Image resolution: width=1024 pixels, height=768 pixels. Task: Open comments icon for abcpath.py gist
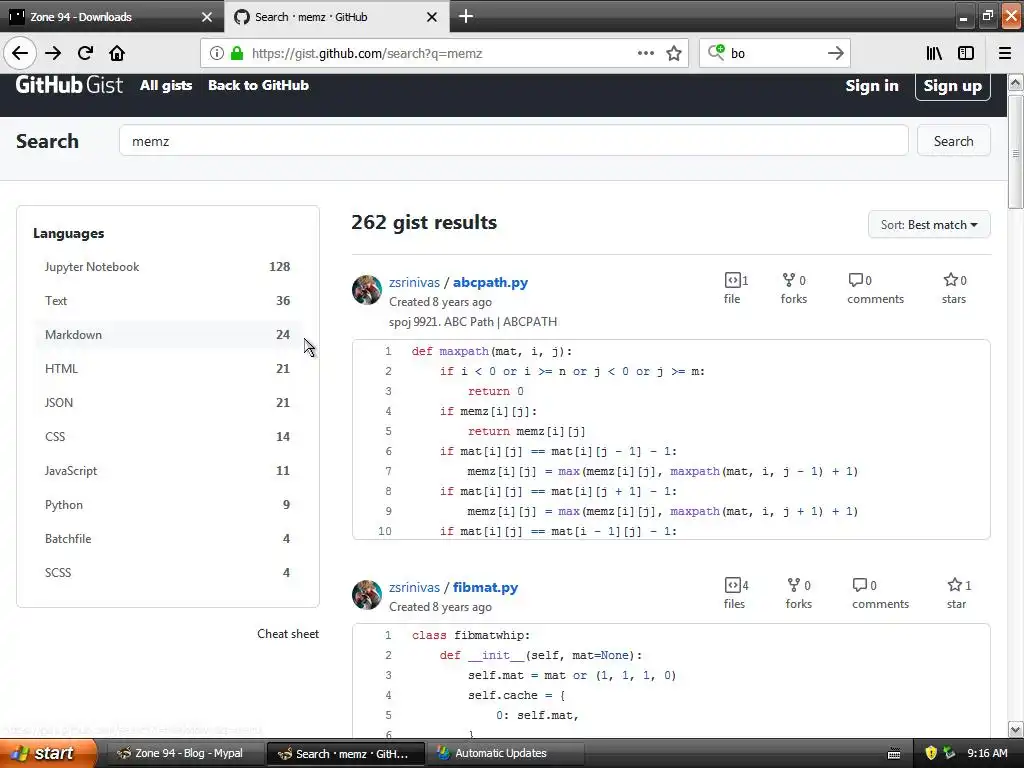(x=856, y=280)
